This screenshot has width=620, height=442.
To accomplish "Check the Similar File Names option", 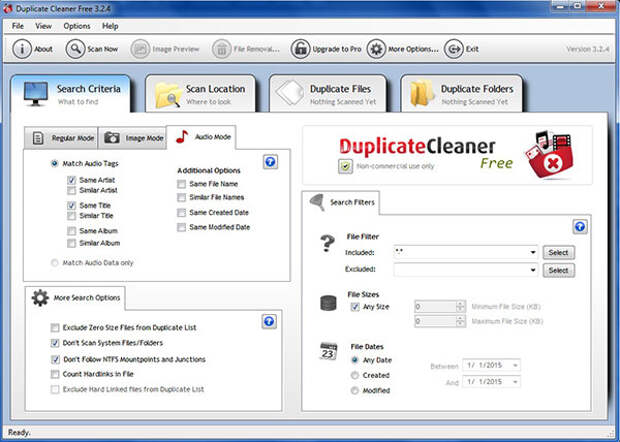I will click(x=181, y=197).
